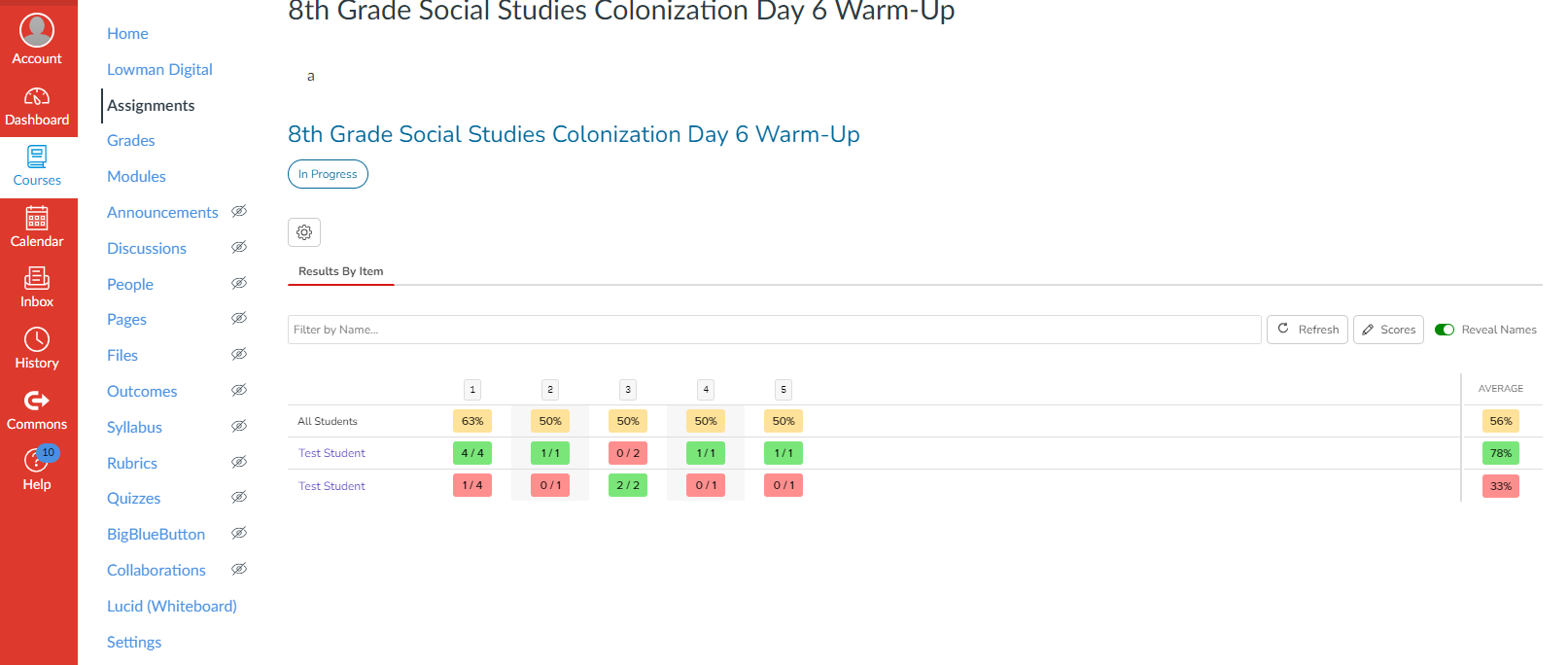
Task: Click the Filter by Name input field
Action: [x=775, y=330]
